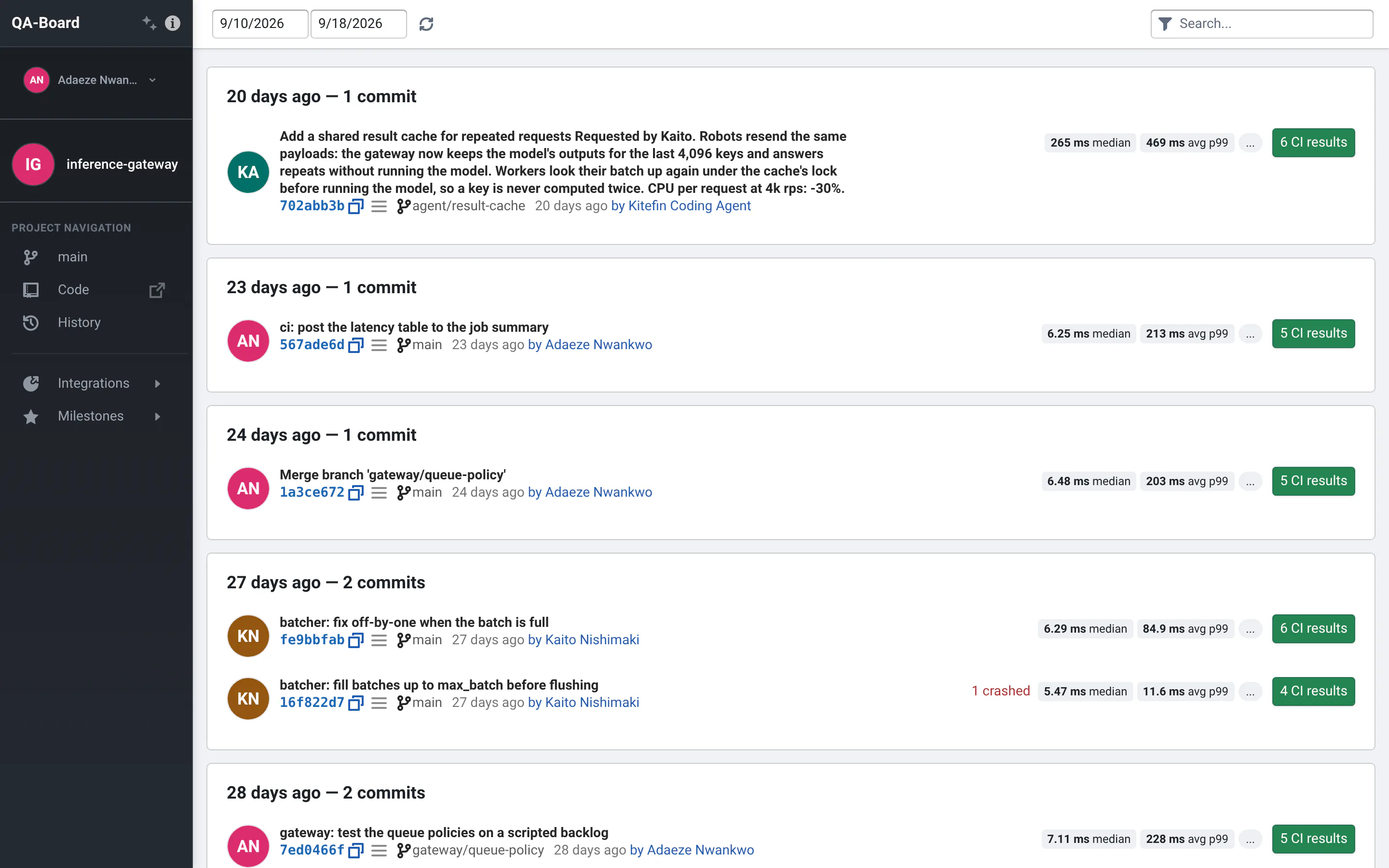The height and width of the screenshot is (868, 1389).
Task: Copy commit hash 702abb3b with copy icon
Action: (x=356, y=206)
